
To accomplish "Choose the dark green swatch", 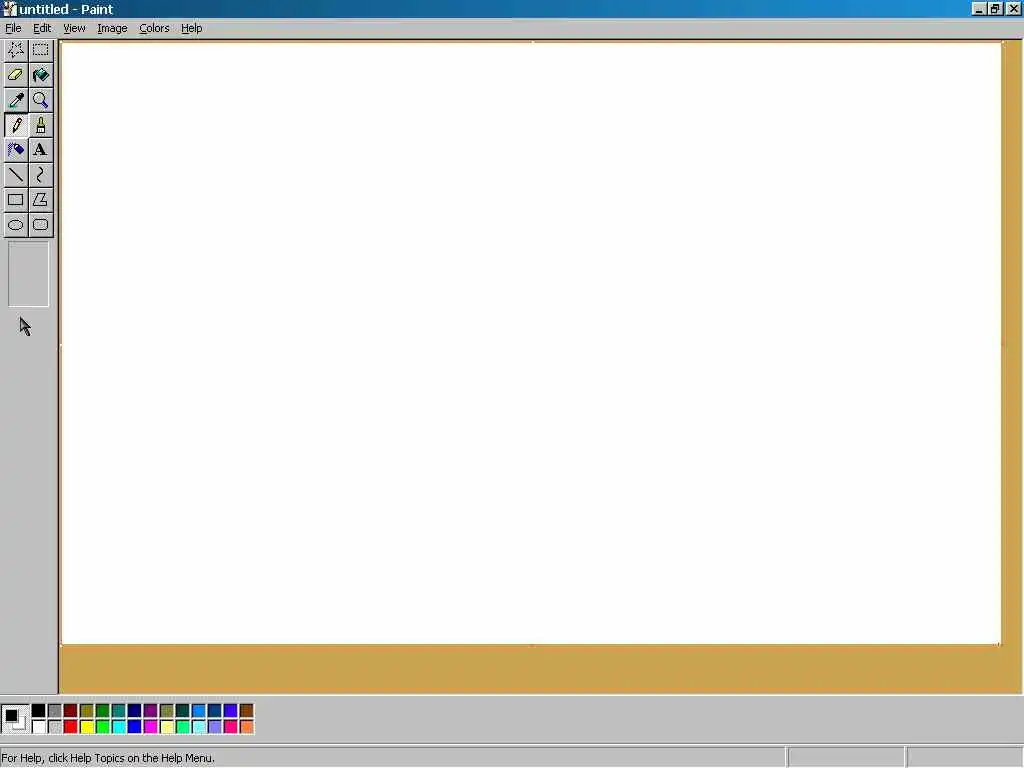I will pos(103,711).
